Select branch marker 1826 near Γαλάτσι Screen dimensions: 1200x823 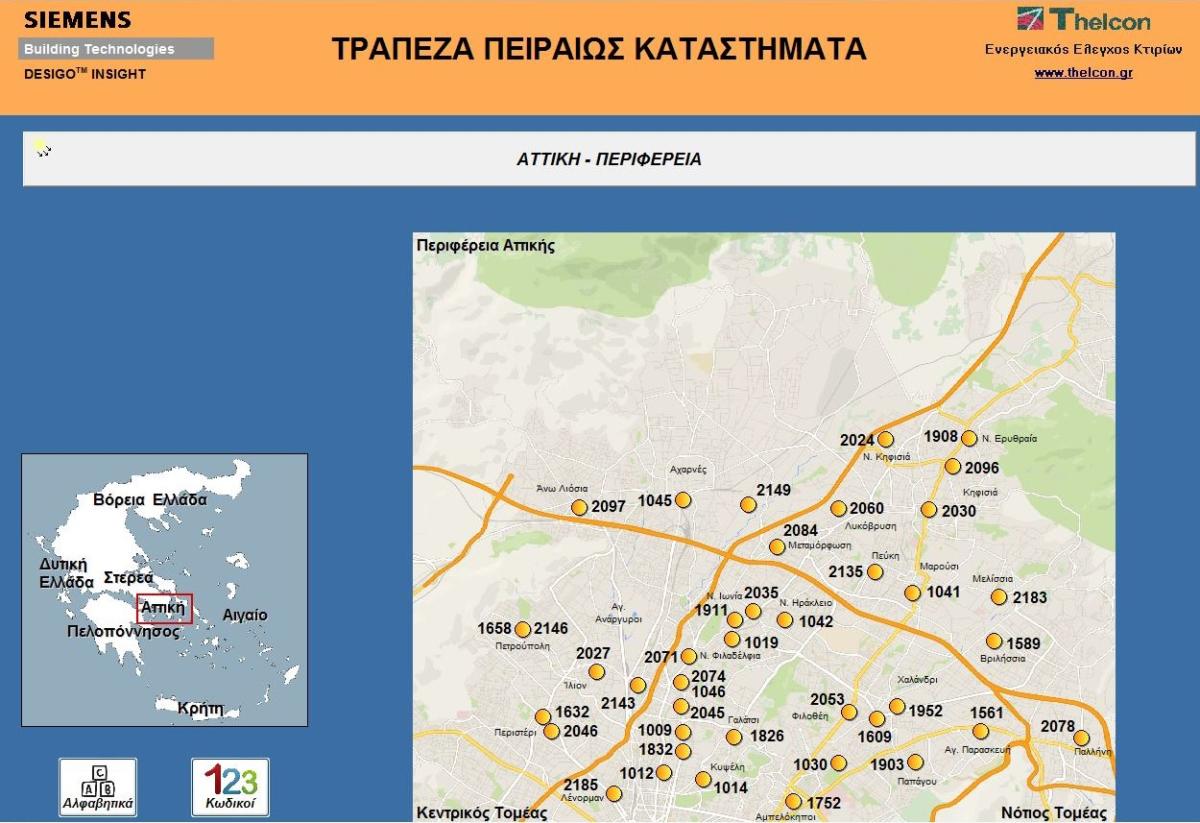(734, 737)
